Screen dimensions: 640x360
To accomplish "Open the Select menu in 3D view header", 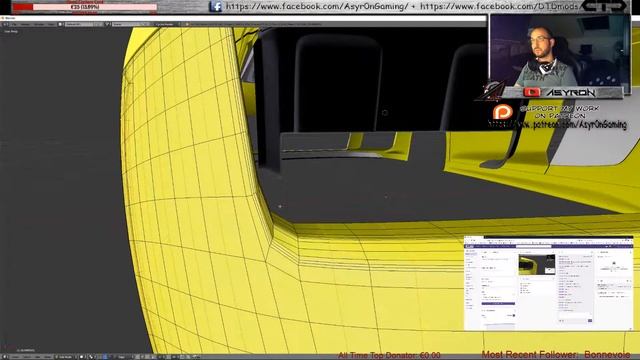I will pos(26,357).
